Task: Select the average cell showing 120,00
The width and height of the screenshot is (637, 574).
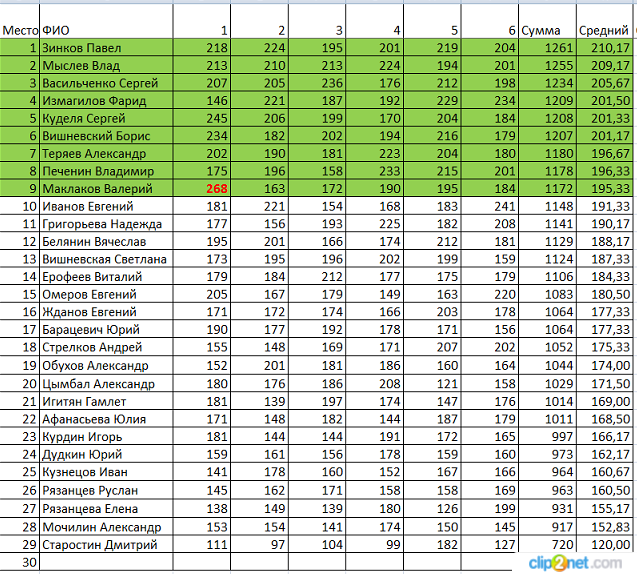Action: pos(604,544)
